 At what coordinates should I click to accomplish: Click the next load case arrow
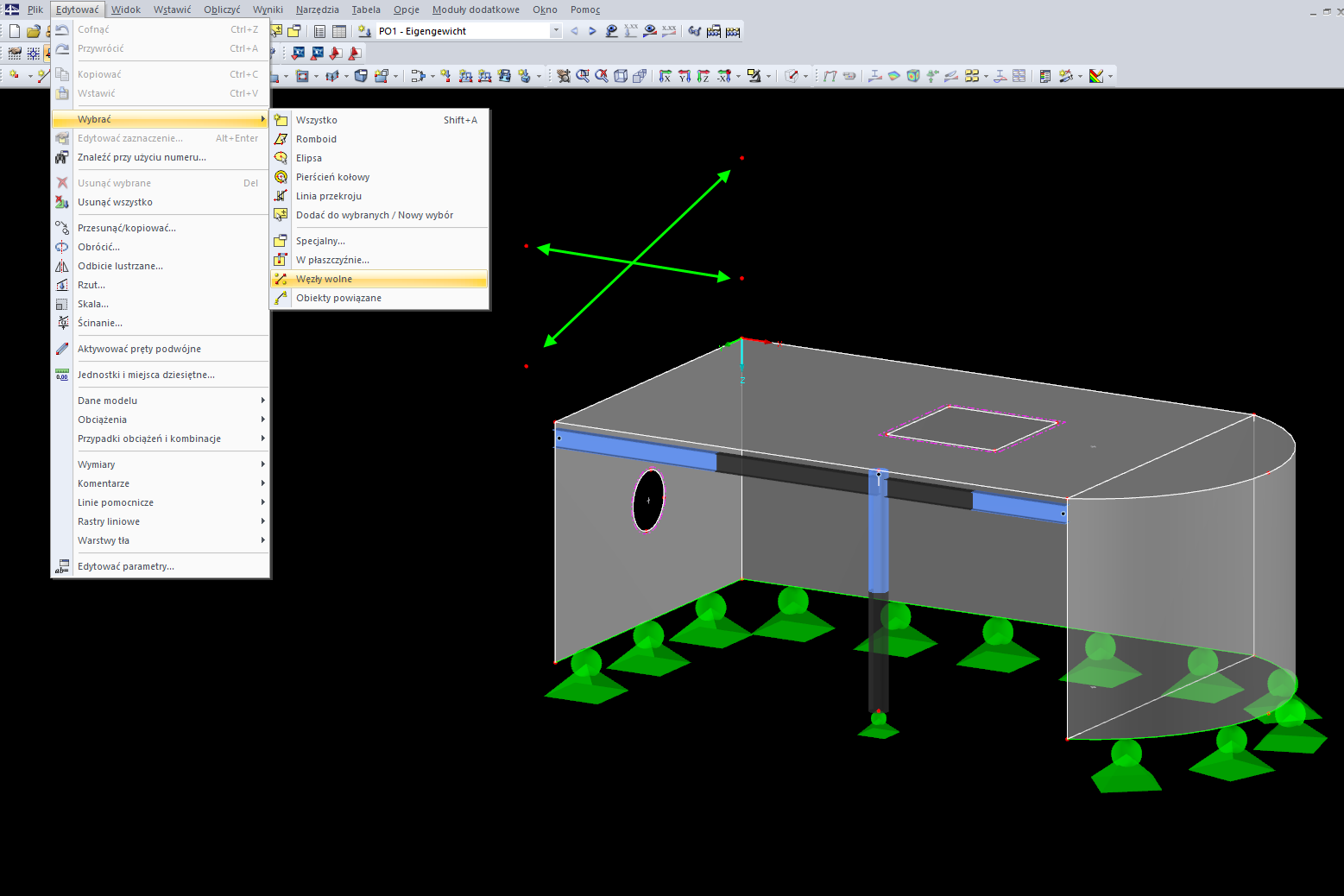[x=592, y=31]
